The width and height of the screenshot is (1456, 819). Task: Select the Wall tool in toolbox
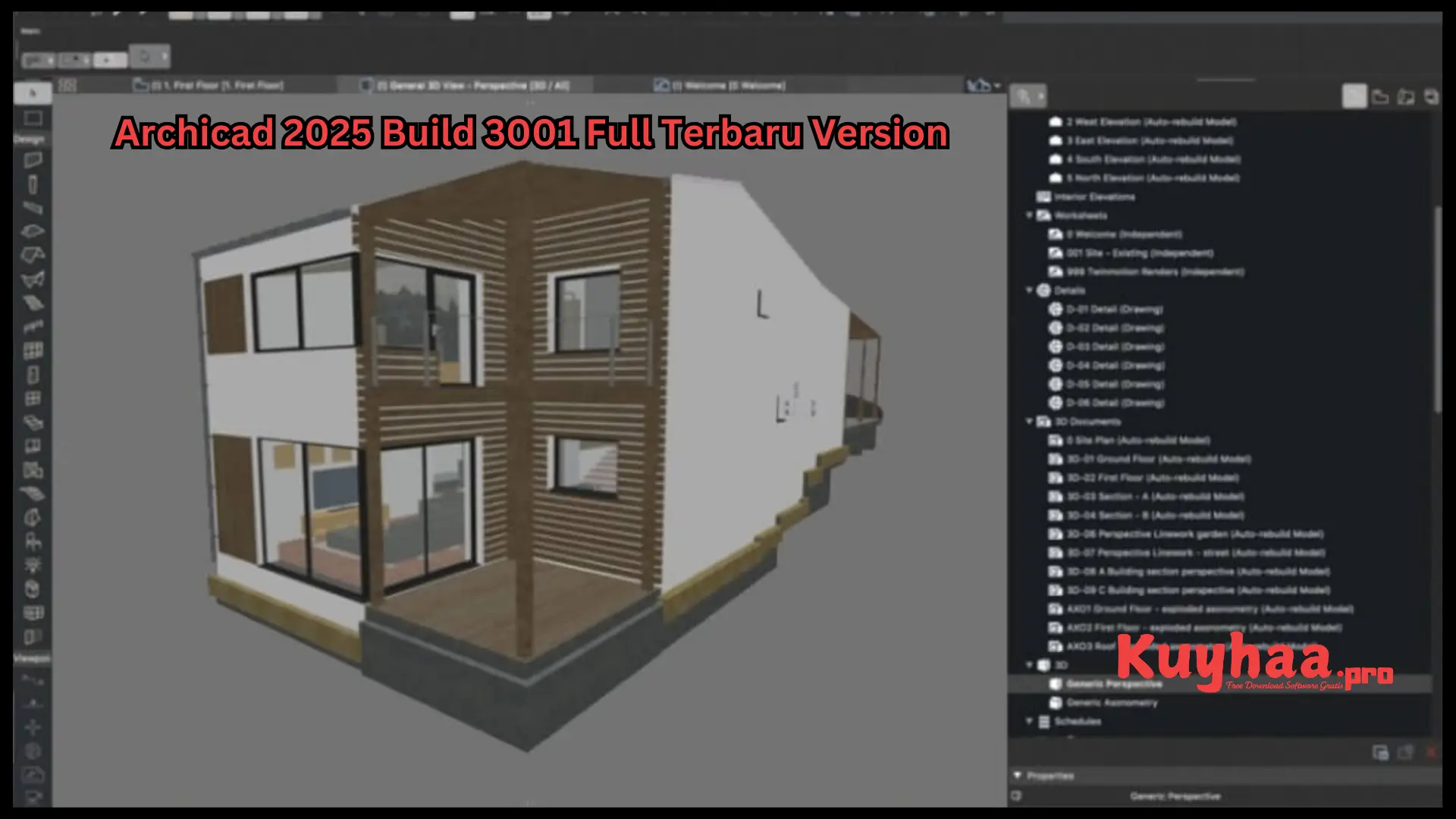click(33, 160)
